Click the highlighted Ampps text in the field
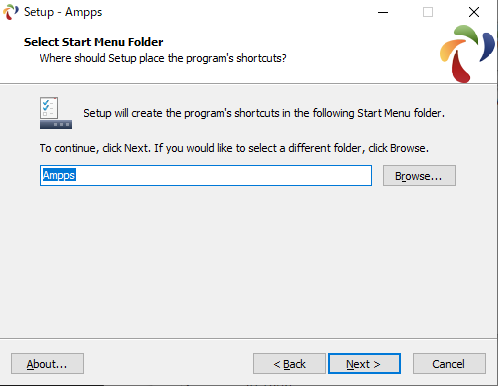498x386 pixels. click(x=59, y=175)
